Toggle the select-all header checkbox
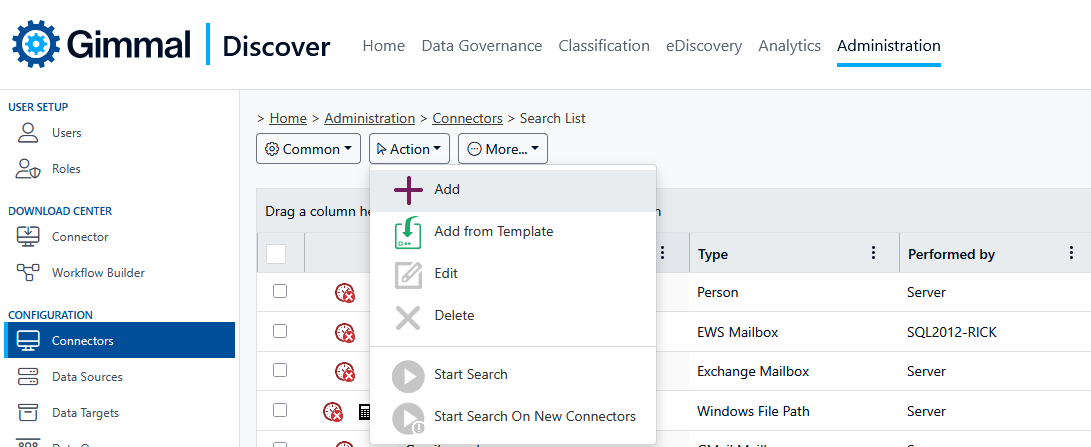The image size is (1091, 447). 276,254
